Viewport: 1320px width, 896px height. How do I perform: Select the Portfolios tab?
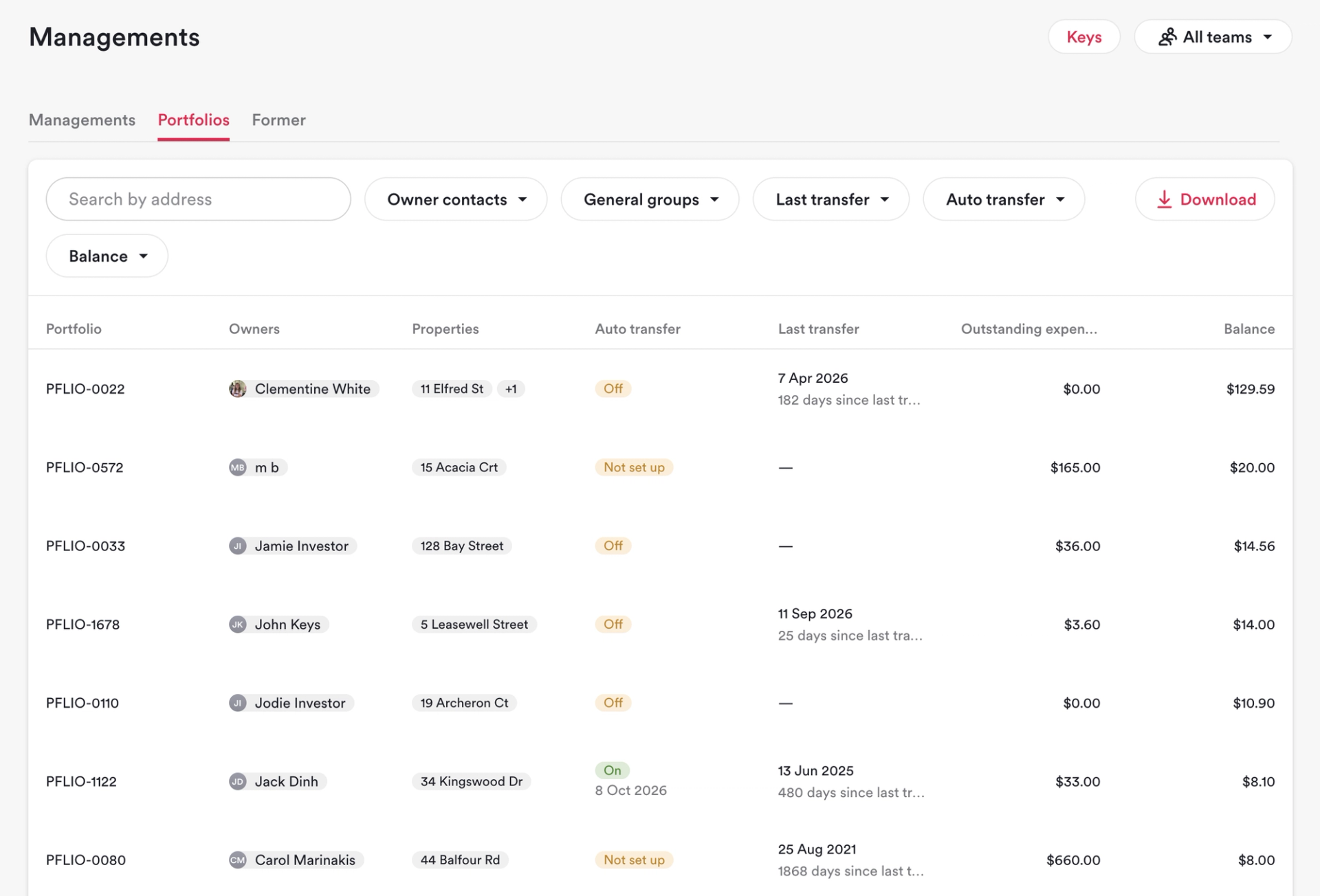pyautogui.click(x=193, y=120)
